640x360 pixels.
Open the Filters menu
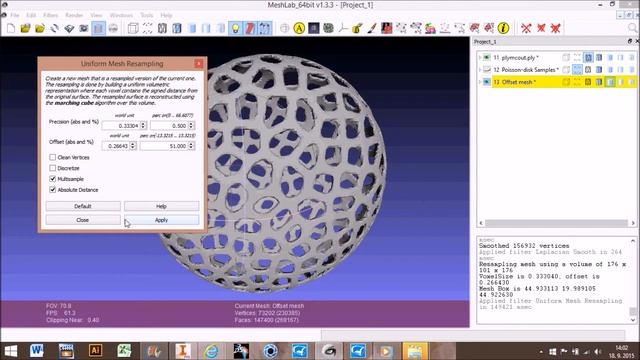coord(51,15)
